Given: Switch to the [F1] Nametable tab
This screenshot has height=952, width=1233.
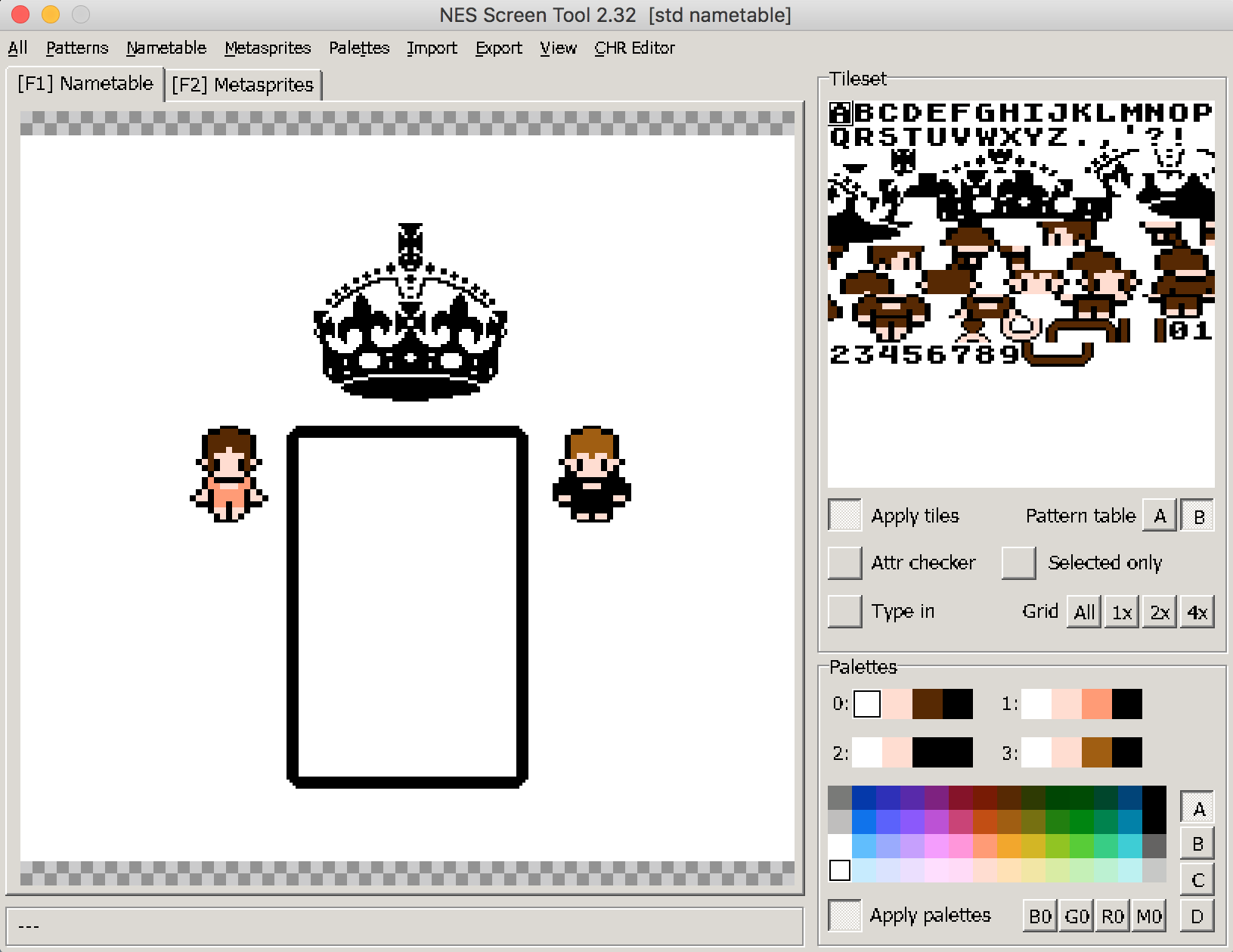Looking at the screenshot, I should 85,83.
